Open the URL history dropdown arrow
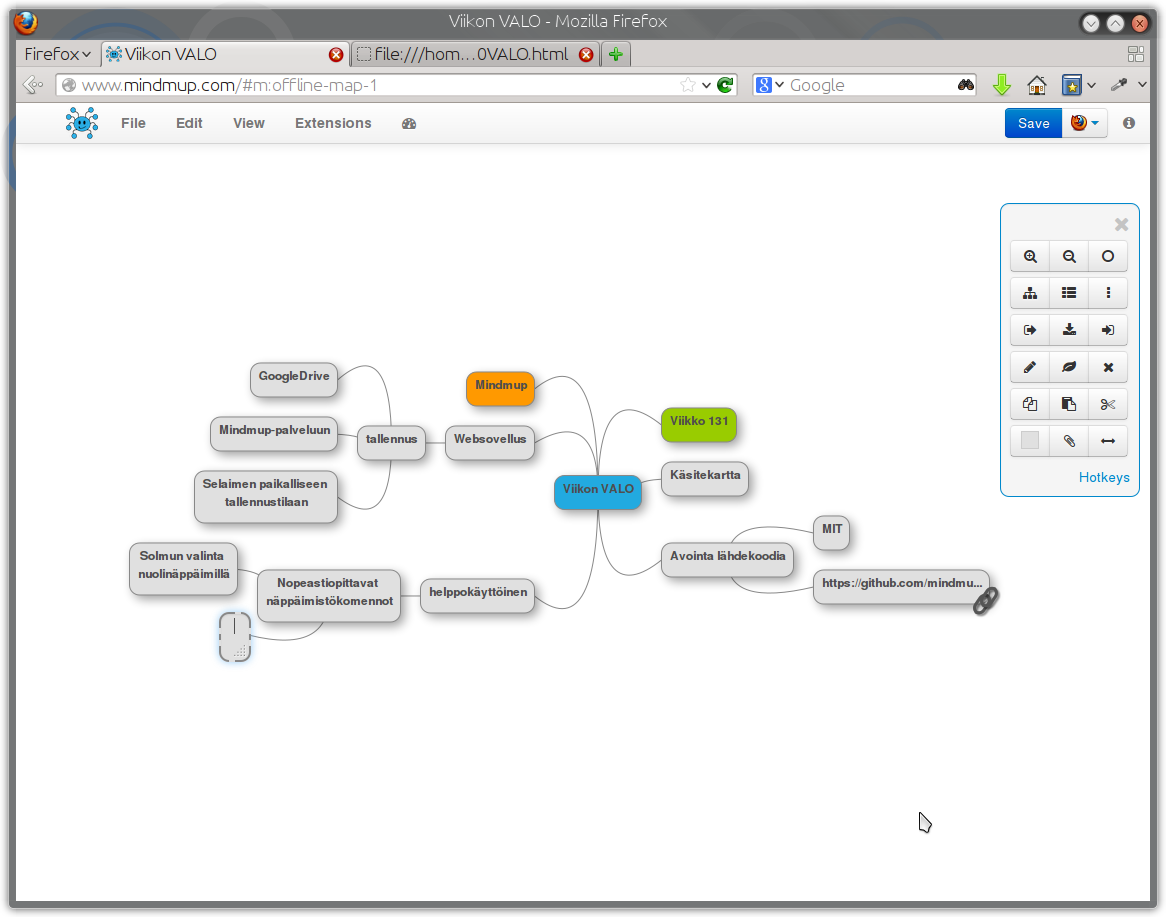This screenshot has width=1166, height=917. click(x=706, y=86)
